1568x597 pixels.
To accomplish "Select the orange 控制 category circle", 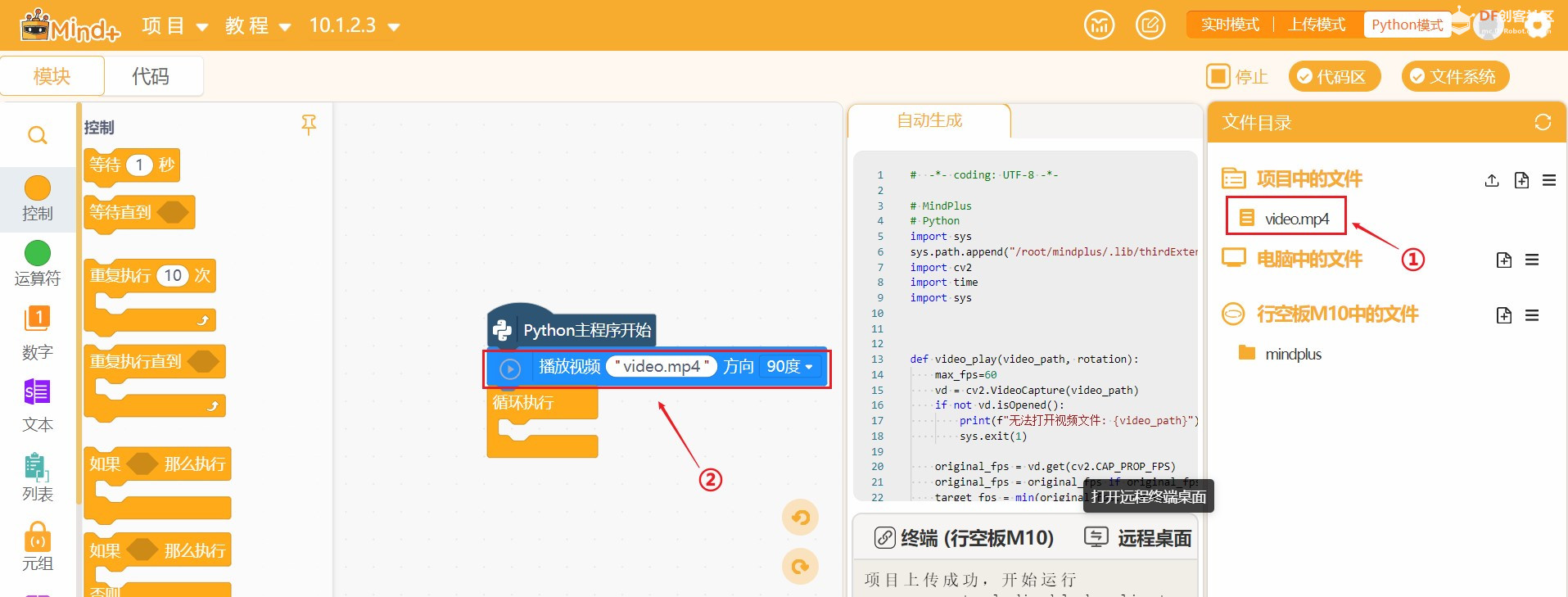I will tap(38, 188).
